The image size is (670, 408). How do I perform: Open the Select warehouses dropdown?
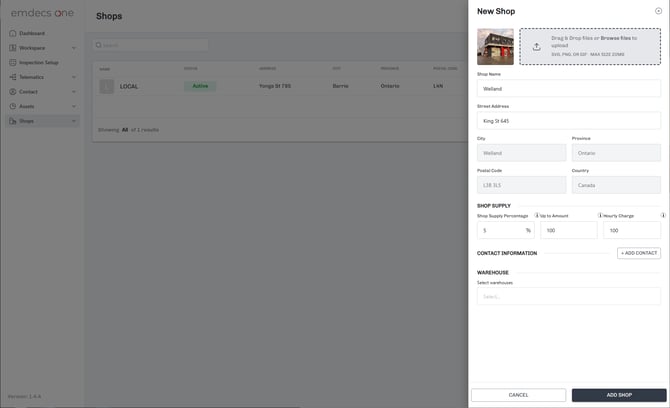(569, 296)
